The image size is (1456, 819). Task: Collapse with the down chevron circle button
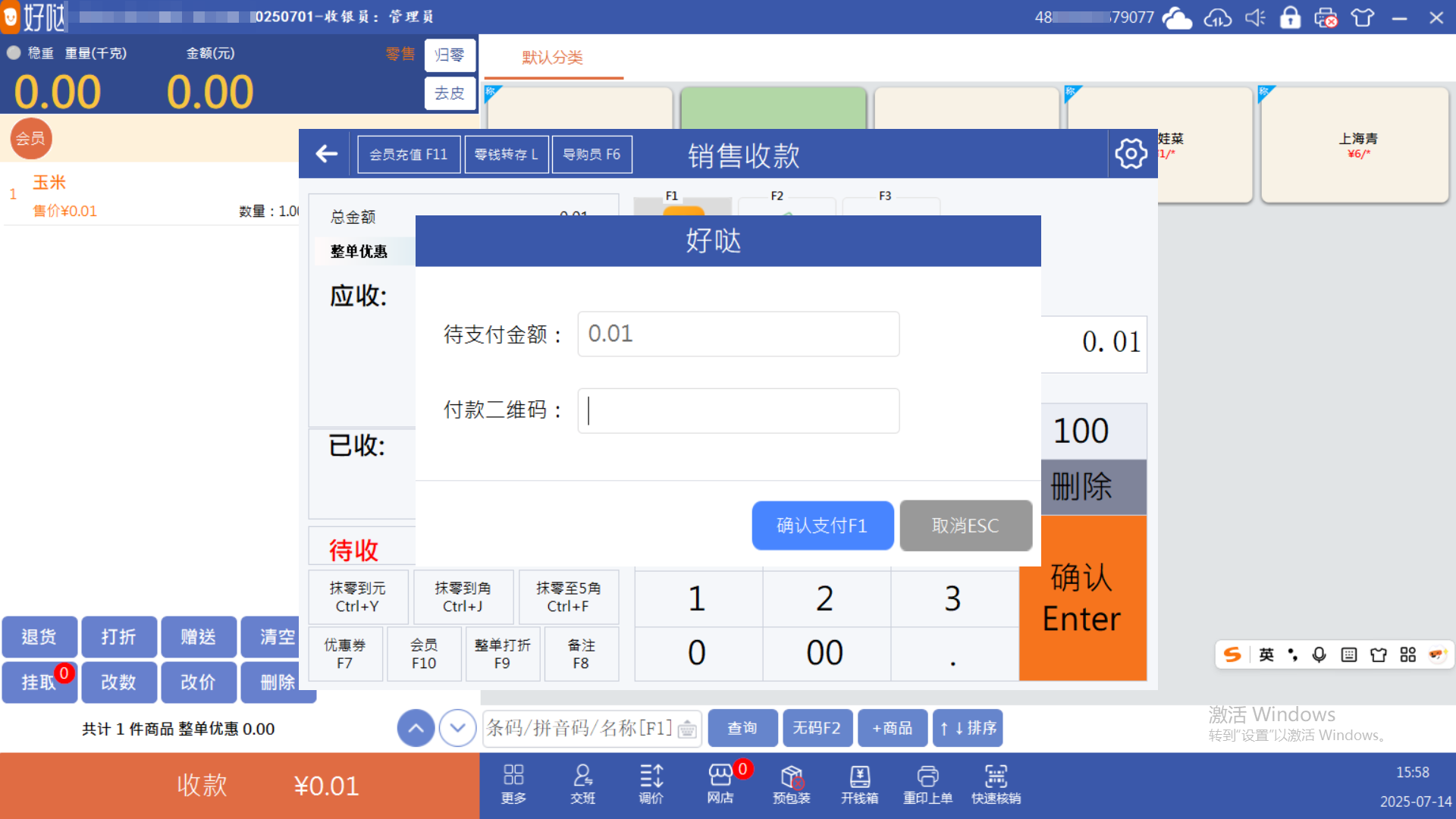tap(457, 728)
